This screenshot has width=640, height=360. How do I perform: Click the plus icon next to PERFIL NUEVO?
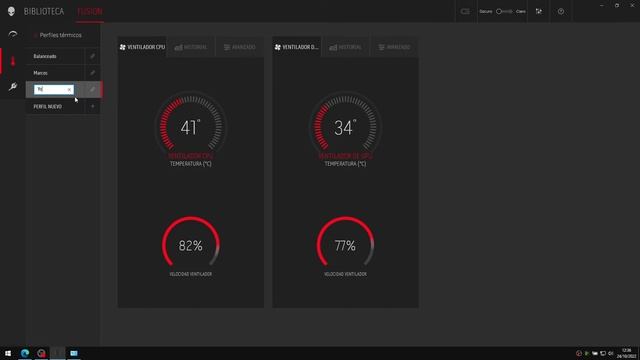tap(93, 107)
